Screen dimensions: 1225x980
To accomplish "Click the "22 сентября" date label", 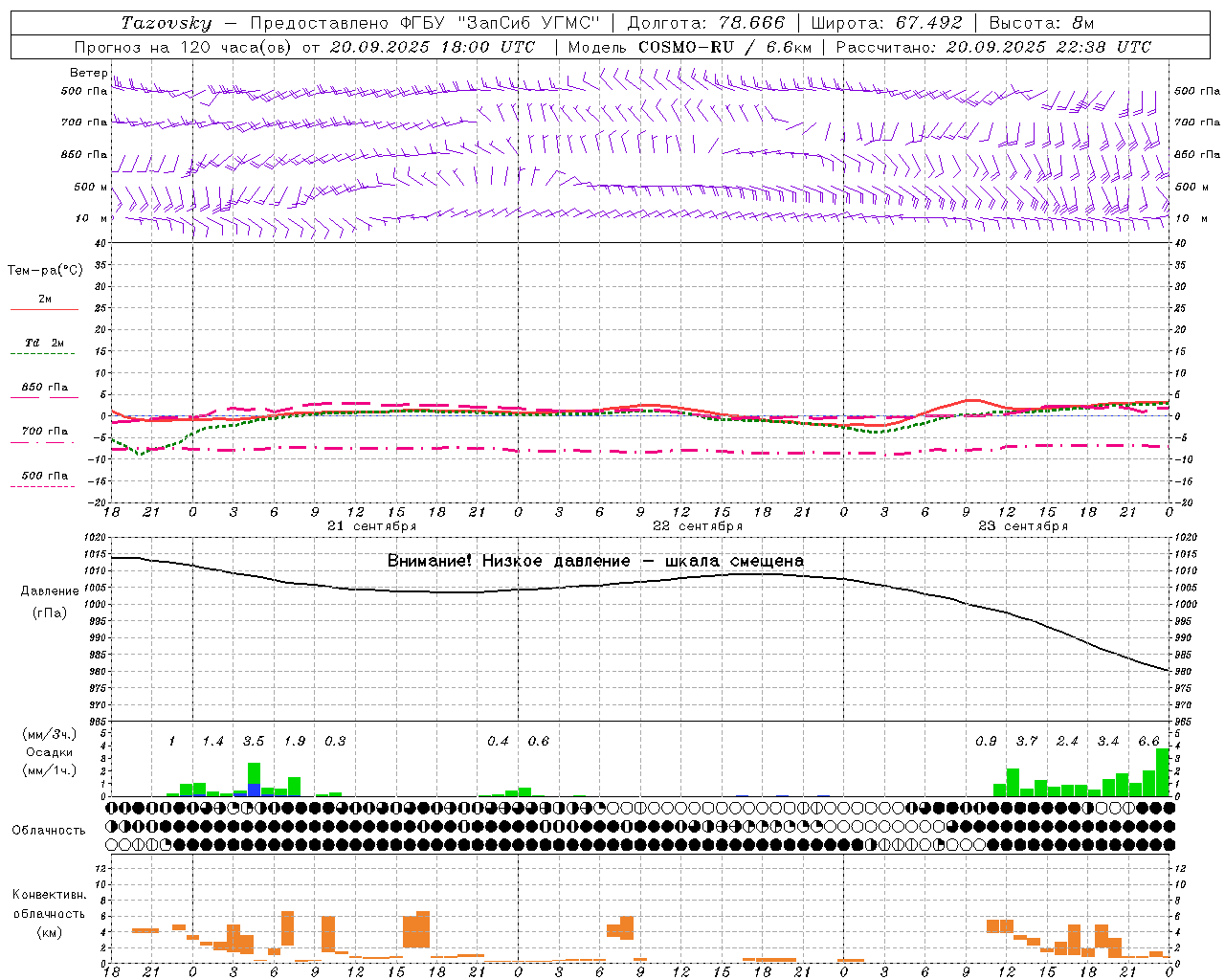I will pos(698,526).
